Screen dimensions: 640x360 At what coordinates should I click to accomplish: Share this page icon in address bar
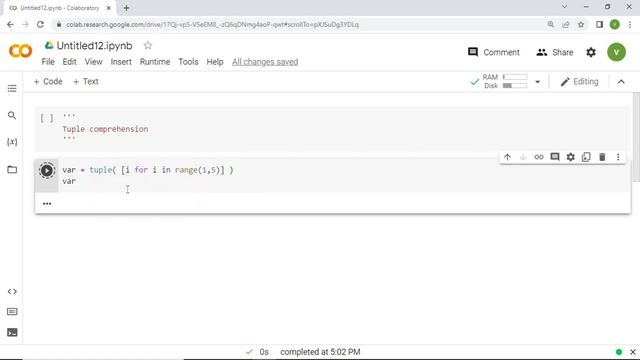pyautogui.click(x=566, y=24)
